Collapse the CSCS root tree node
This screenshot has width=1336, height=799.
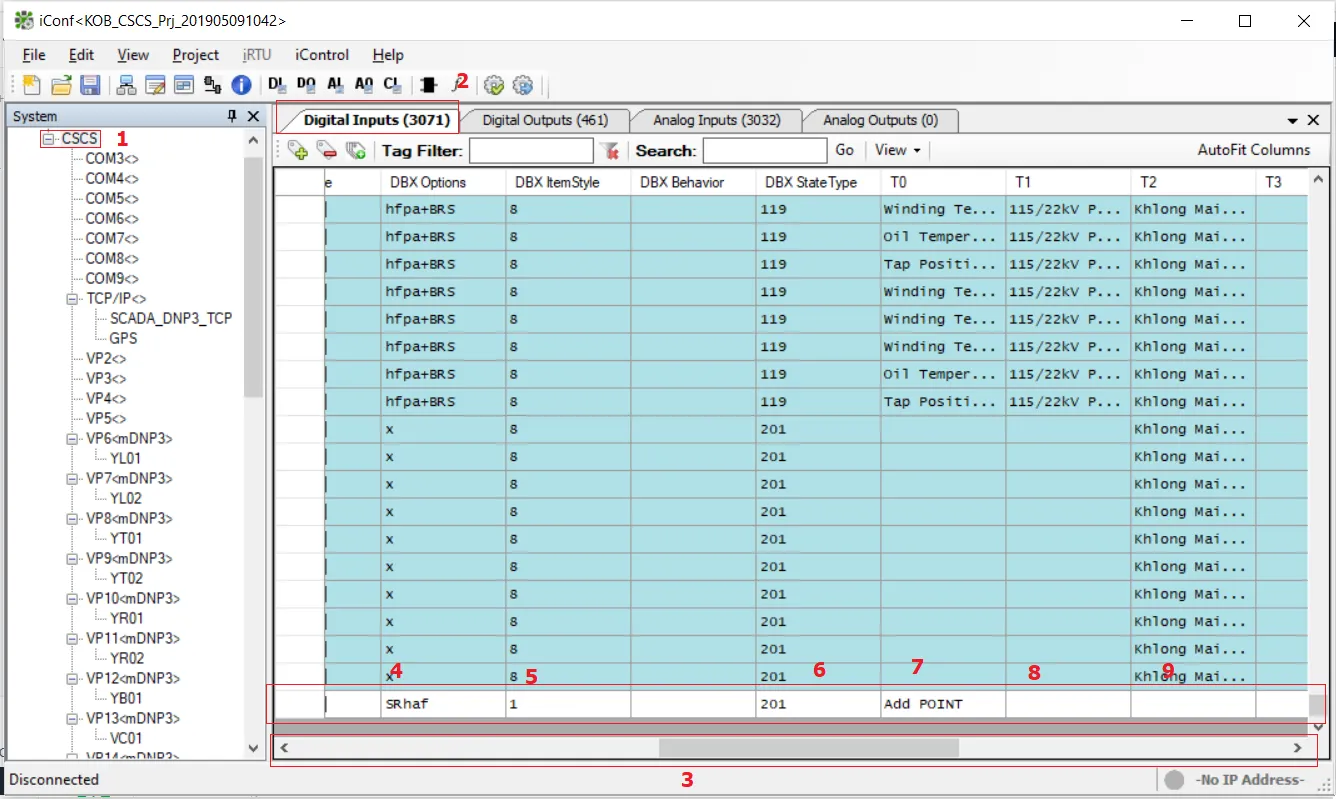tap(49, 139)
